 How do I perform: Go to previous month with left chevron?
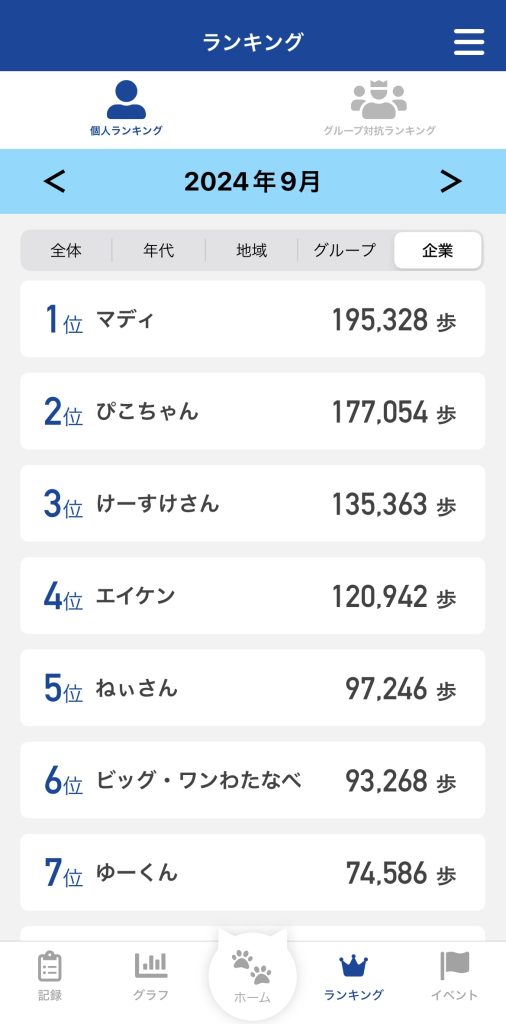coord(55,181)
